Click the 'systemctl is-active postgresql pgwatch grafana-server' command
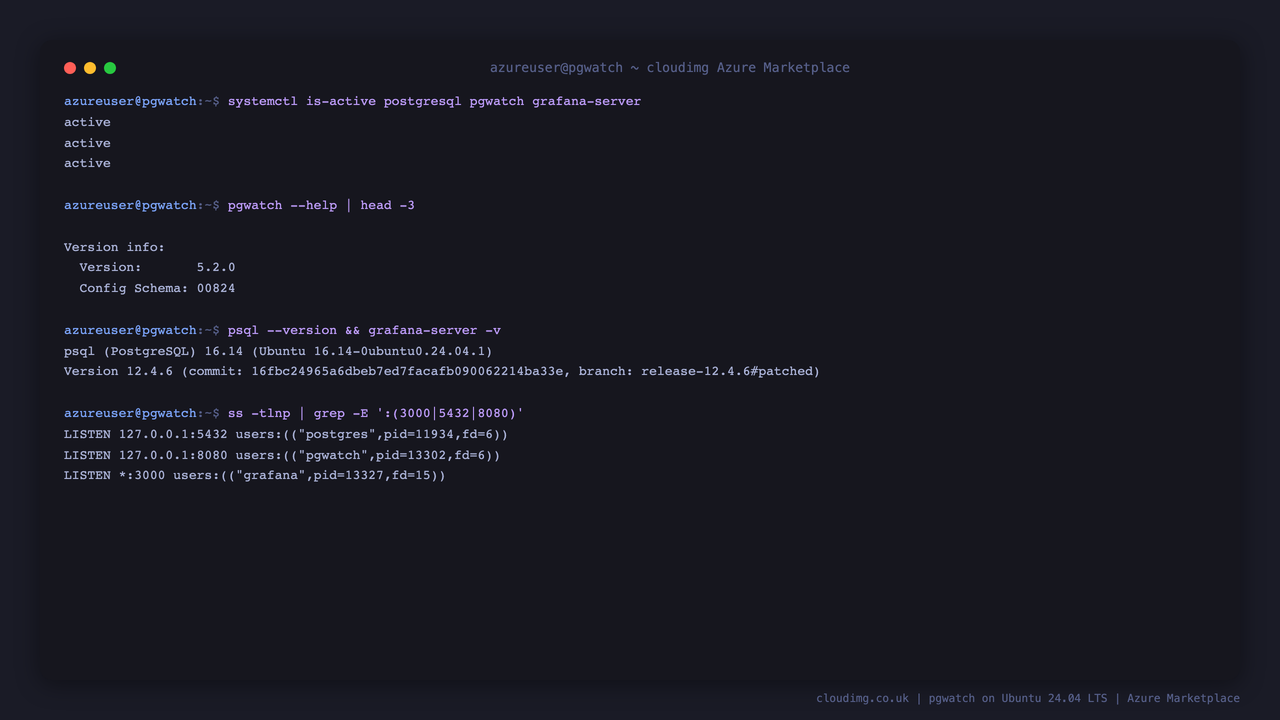The height and width of the screenshot is (720, 1280). tap(434, 101)
